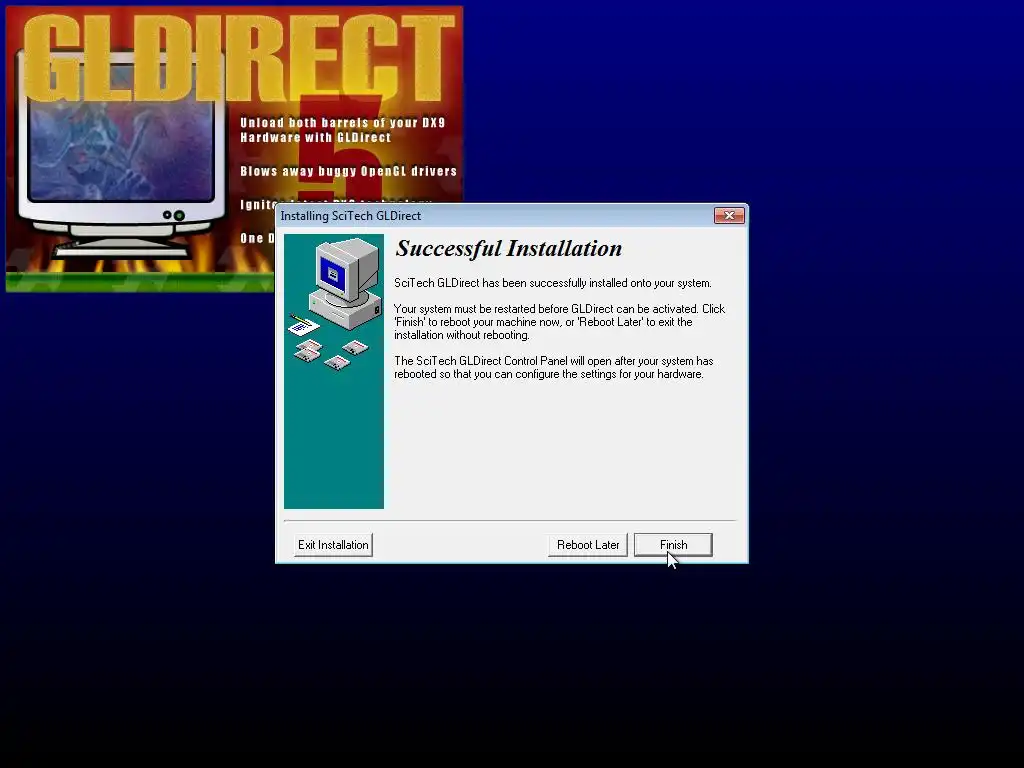The height and width of the screenshot is (768, 1024).
Task: Click the floppy disks graphic in sidebar
Action: point(330,354)
